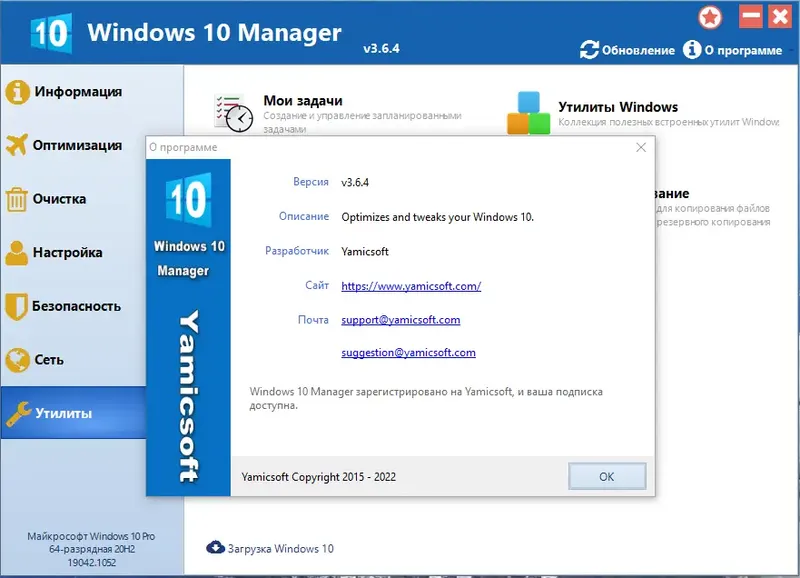Click the Загрузка Windows 10 cloud icon
Screen dimensions: 800x578
point(214,548)
